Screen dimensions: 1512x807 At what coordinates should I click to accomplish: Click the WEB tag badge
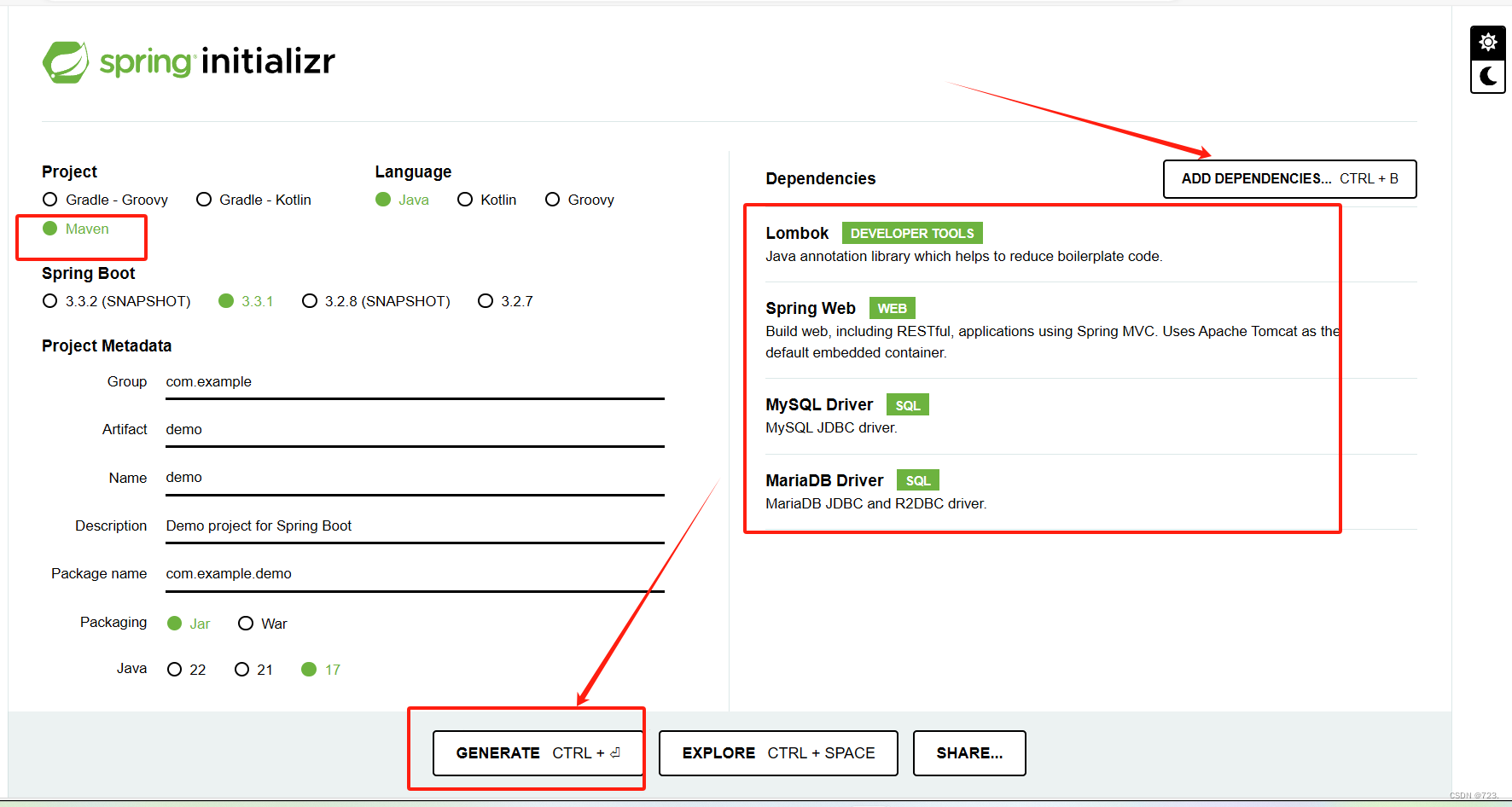click(x=893, y=308)
